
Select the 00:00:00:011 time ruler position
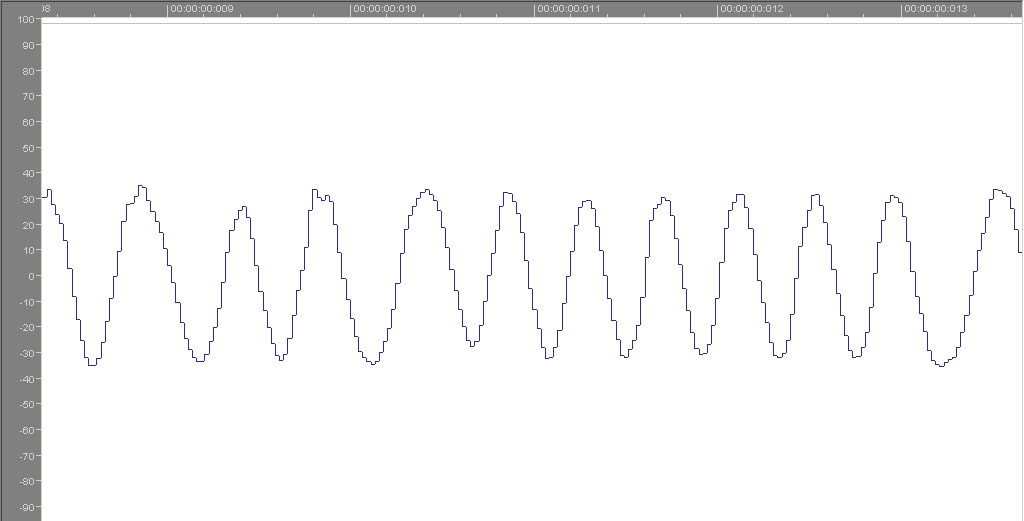pos(570,9)
